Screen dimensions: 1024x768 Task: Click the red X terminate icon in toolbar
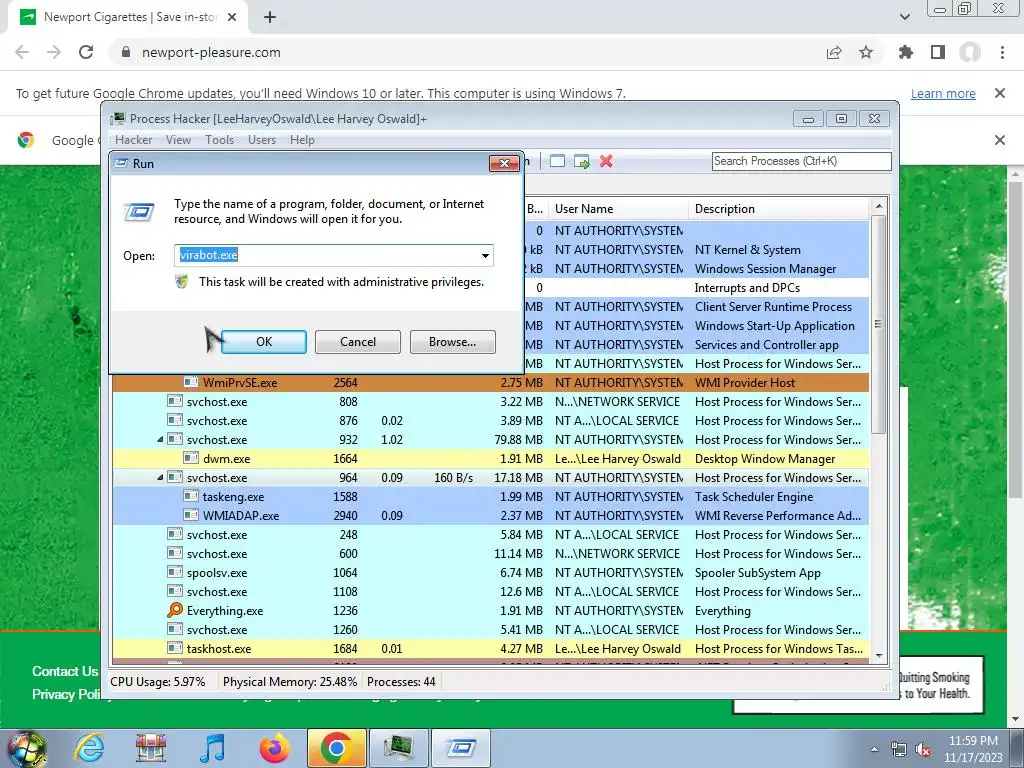coord(606,161)
